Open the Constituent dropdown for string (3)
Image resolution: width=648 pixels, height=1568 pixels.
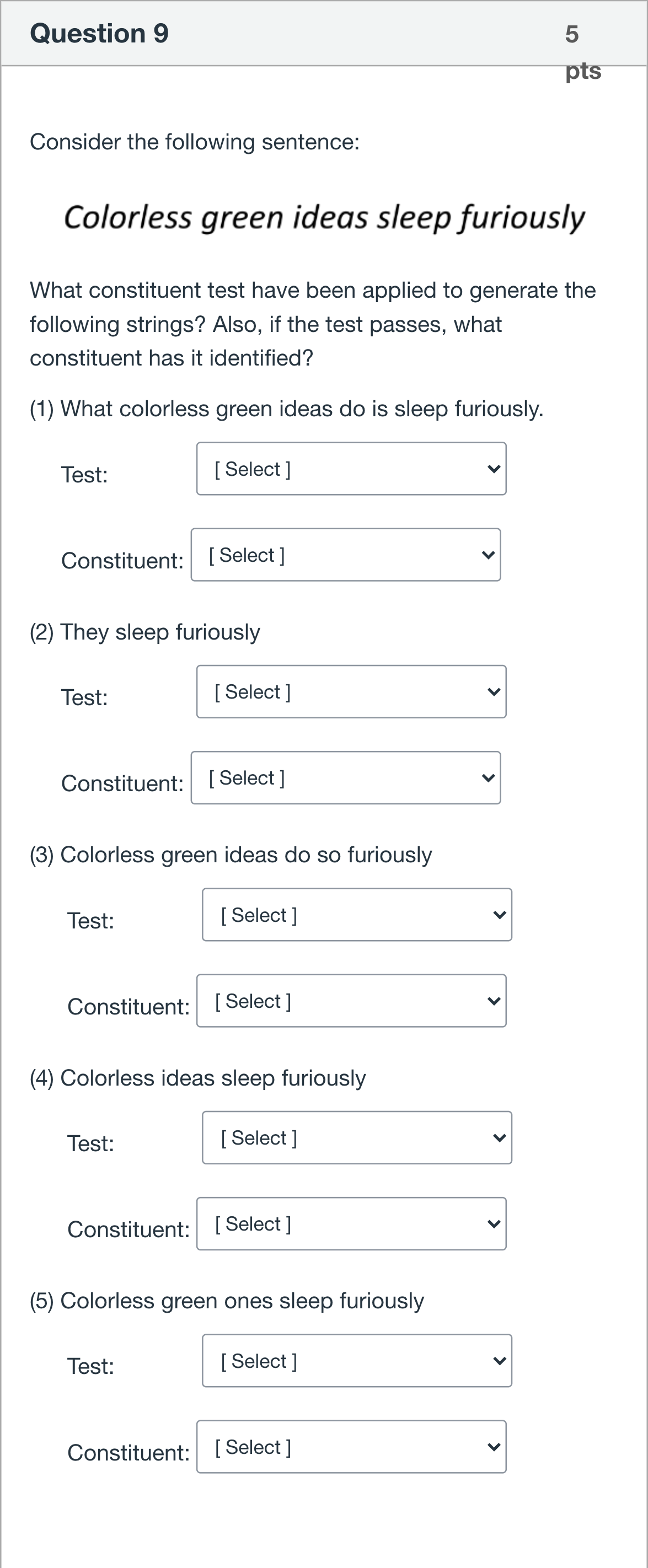click(351, 1001)
